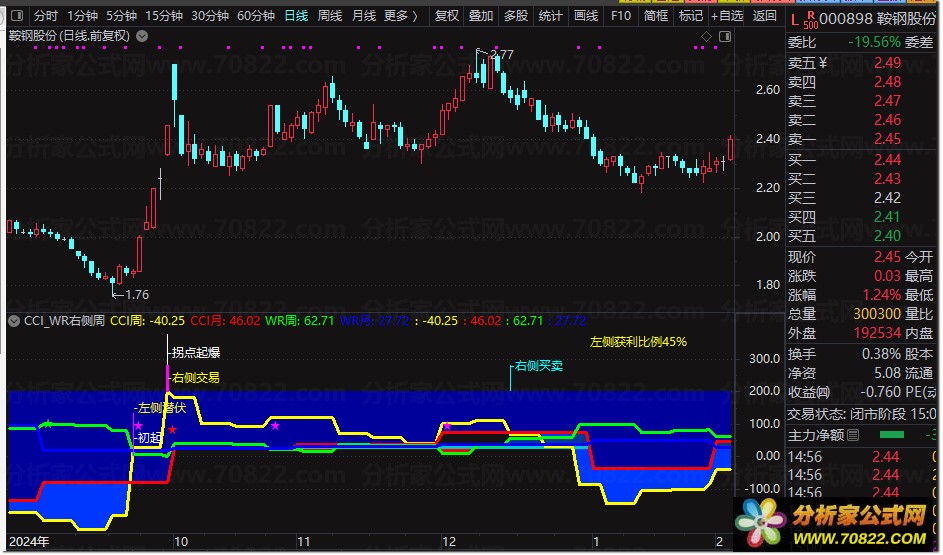
Task: Expand the 更多 periods menu
Action: tap(400, 16)
